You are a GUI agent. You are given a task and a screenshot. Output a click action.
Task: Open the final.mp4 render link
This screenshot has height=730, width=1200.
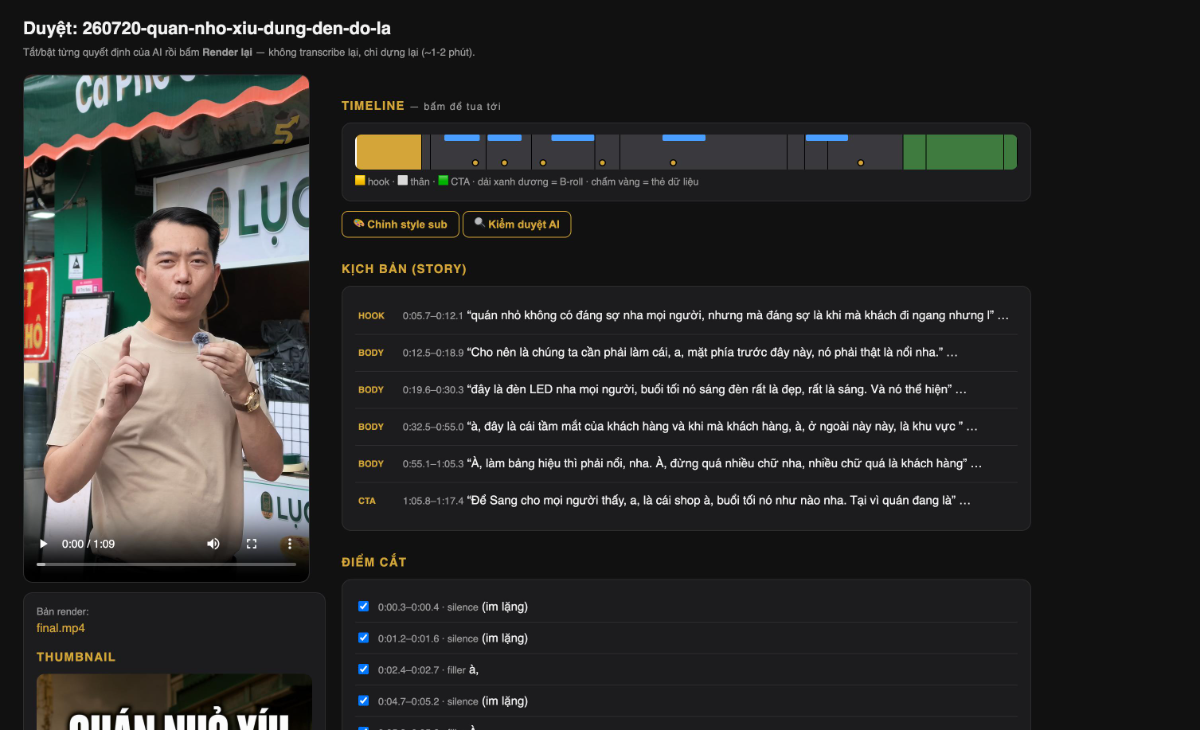click(61, 628)
